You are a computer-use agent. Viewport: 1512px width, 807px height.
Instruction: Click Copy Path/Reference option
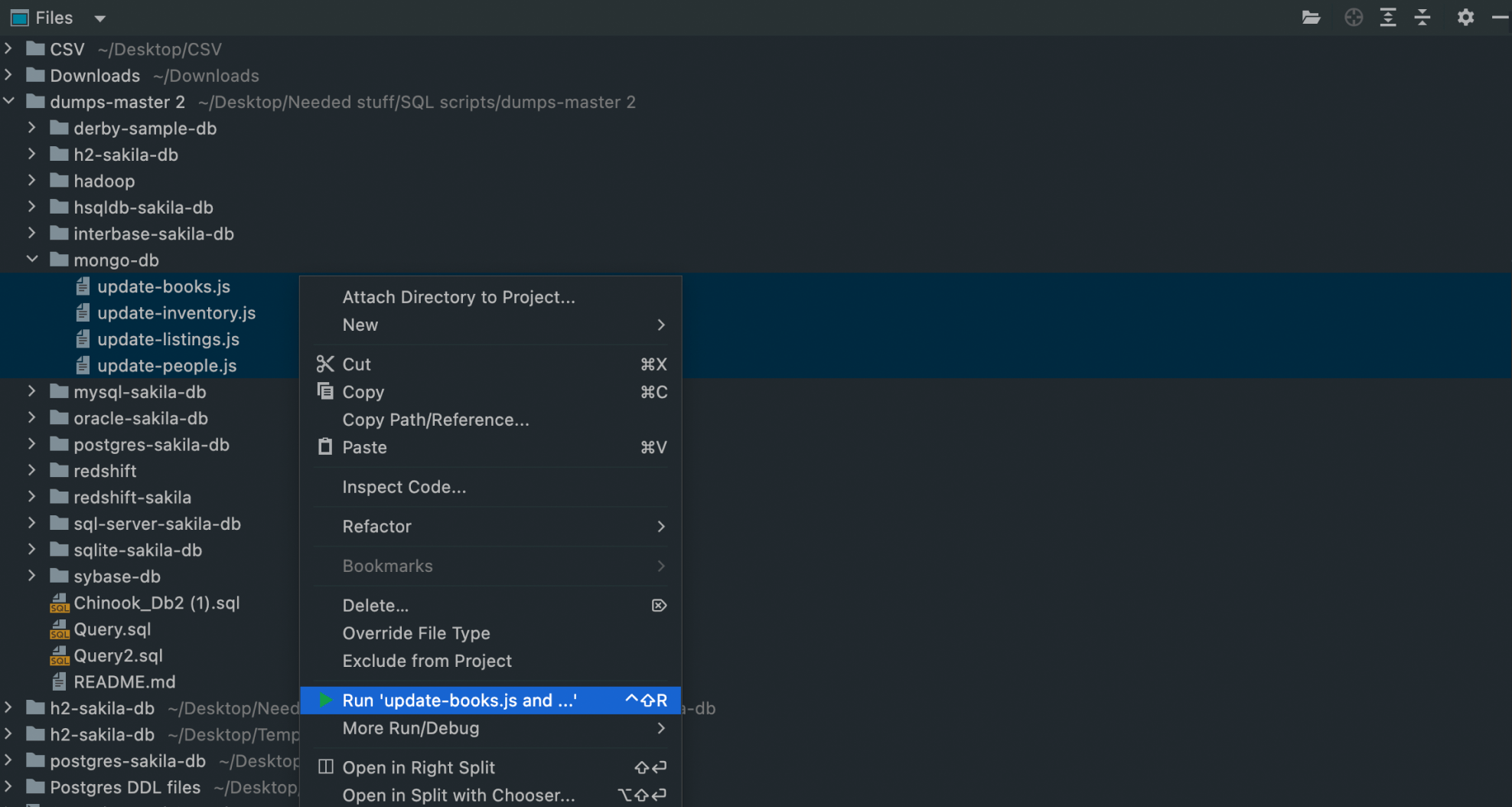click(435, 420)
